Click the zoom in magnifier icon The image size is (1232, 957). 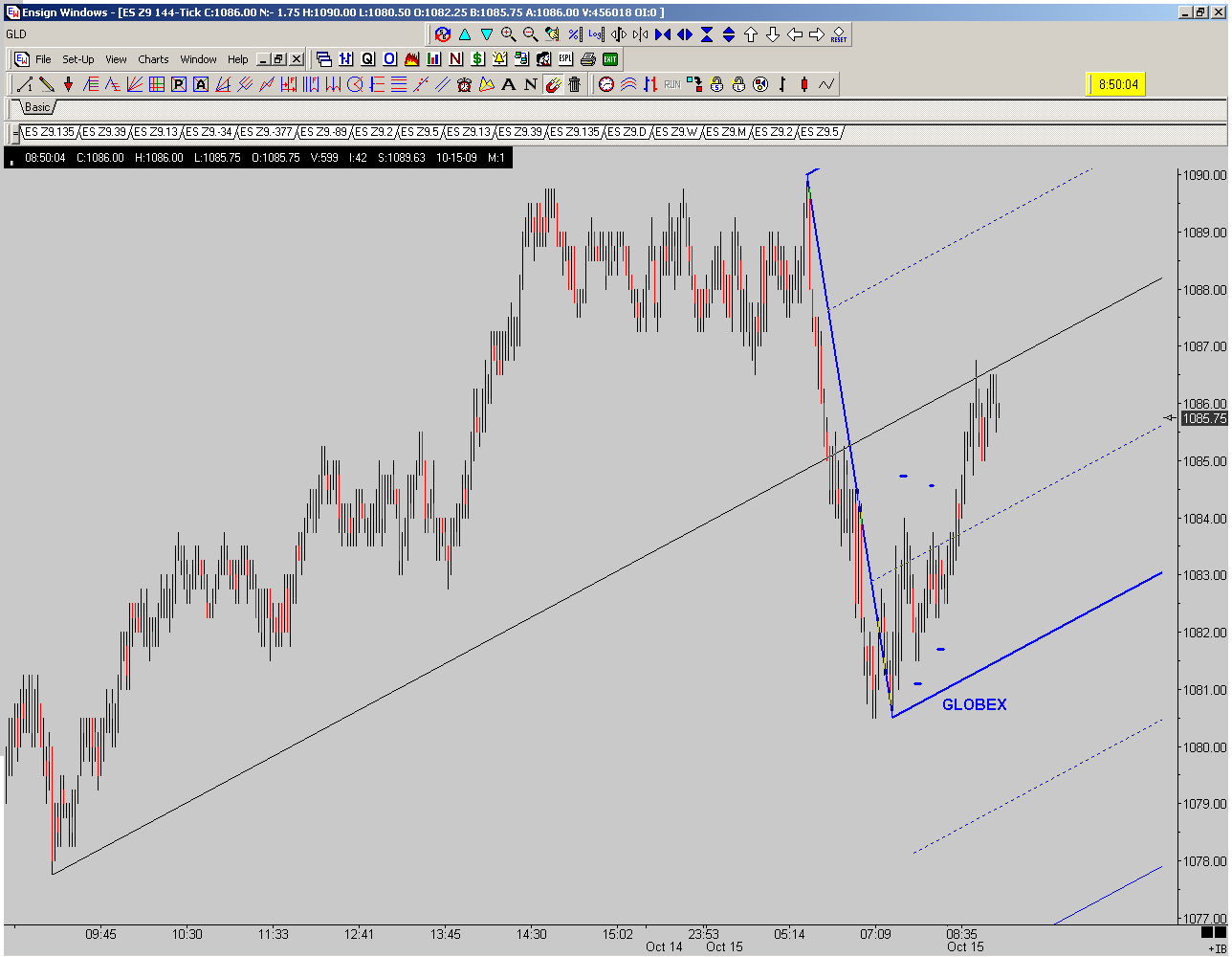coord(508,34)
